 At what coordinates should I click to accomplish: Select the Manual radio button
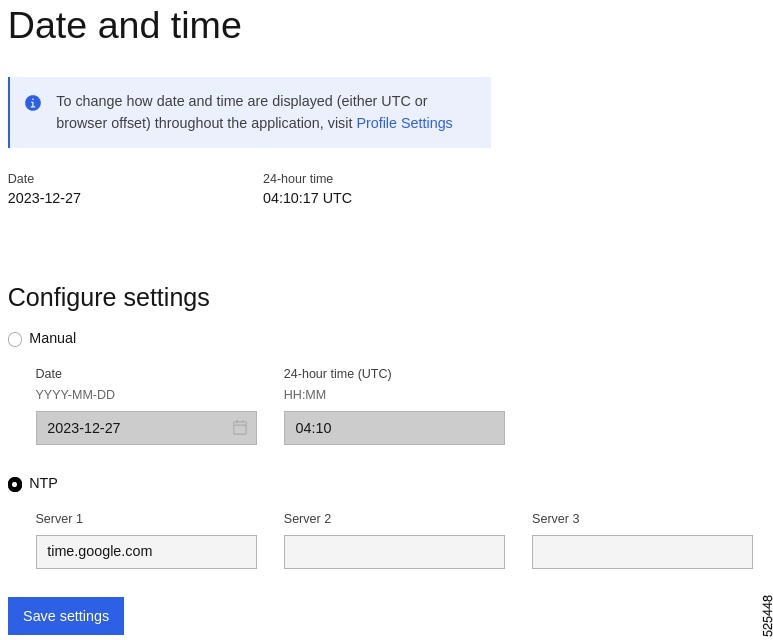coord(15,339)
